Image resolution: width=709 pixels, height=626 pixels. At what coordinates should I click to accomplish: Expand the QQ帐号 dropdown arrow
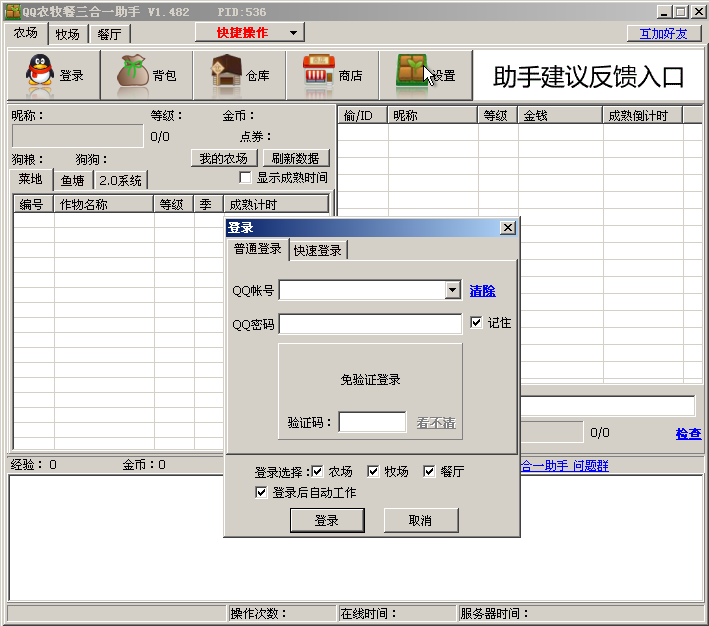pos(452,290)
